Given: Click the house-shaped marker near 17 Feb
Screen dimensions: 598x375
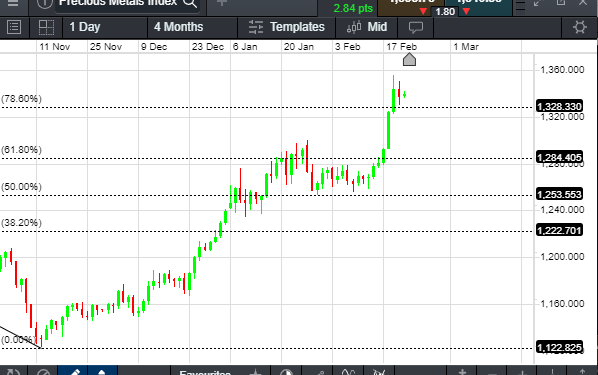Looking at the screenshot, I should 409,60.
